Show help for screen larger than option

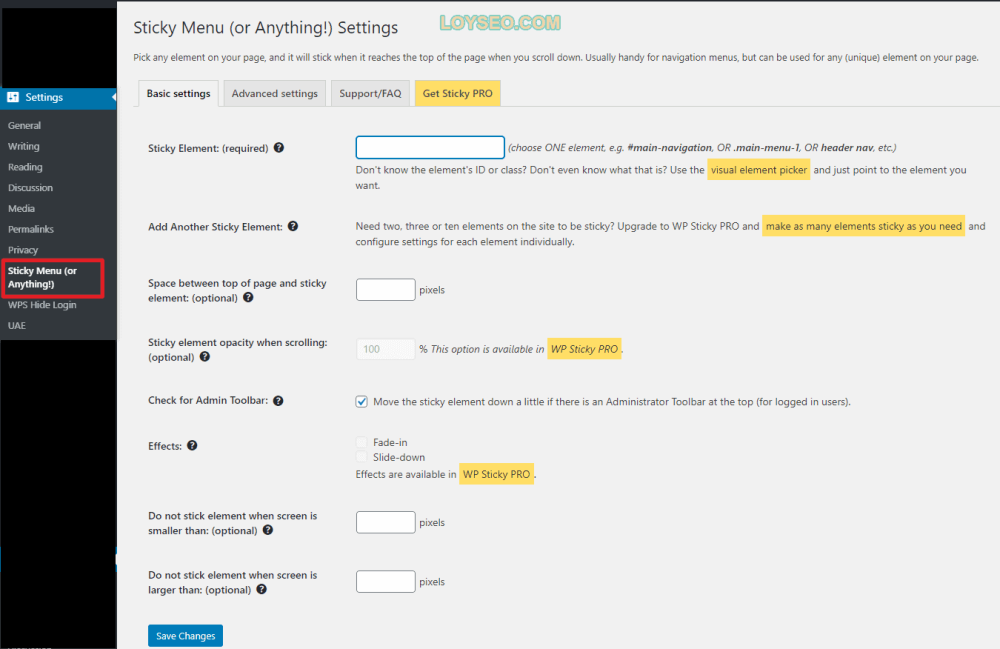261,589
